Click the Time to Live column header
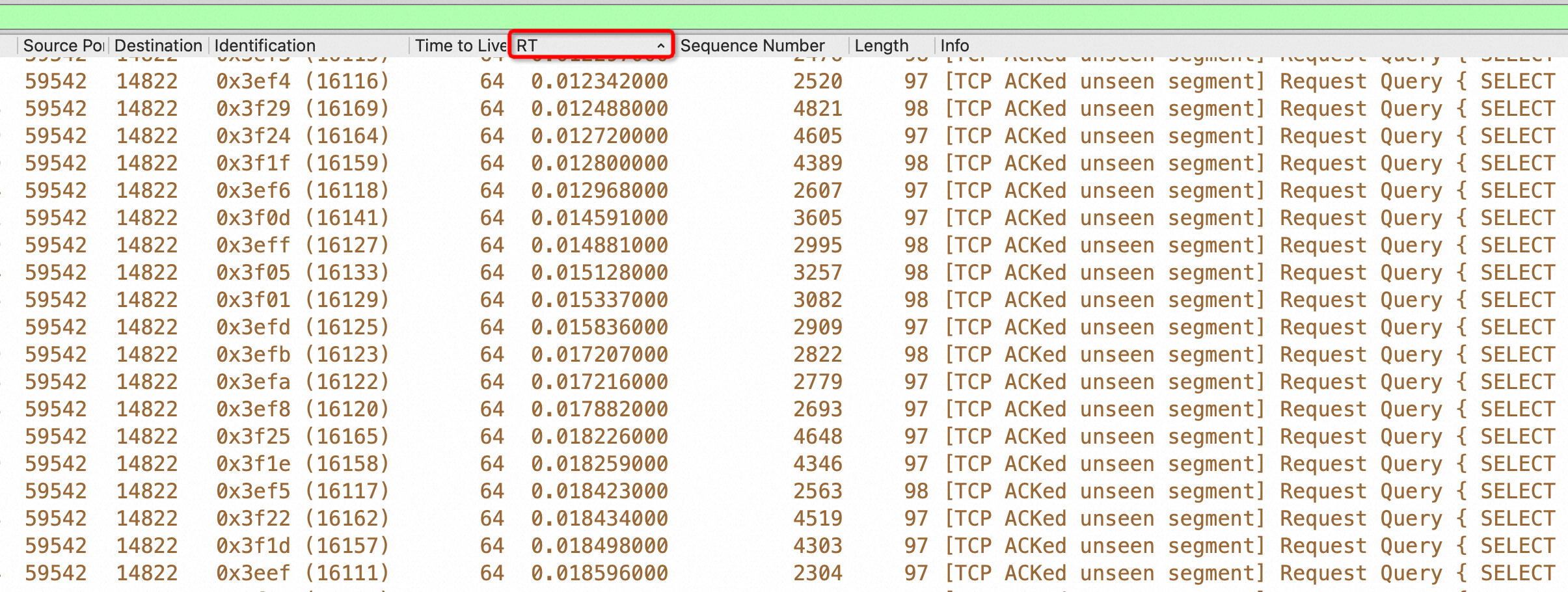 point(459,46)
